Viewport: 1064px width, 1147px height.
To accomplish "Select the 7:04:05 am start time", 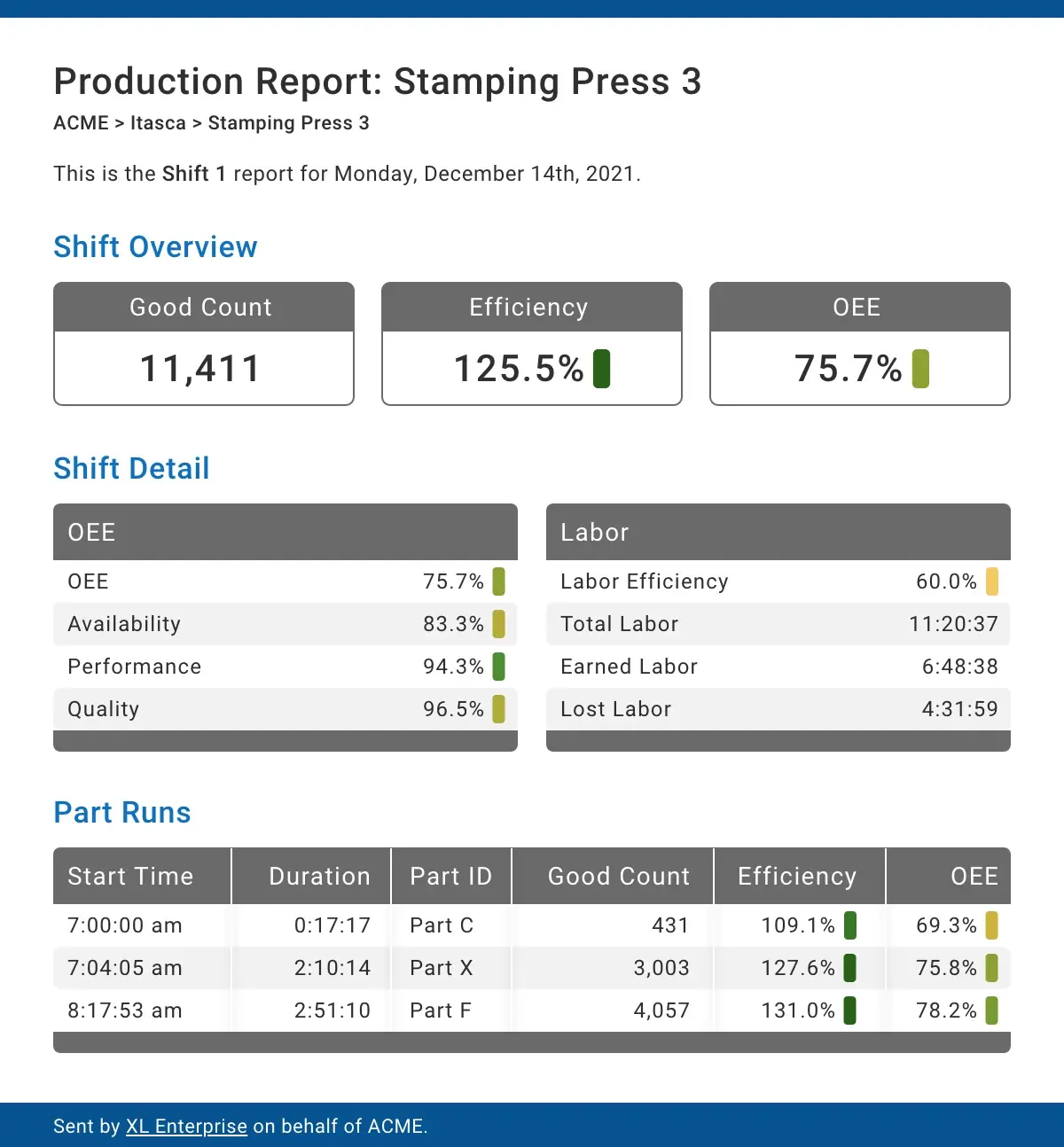I will pos(125,968).
